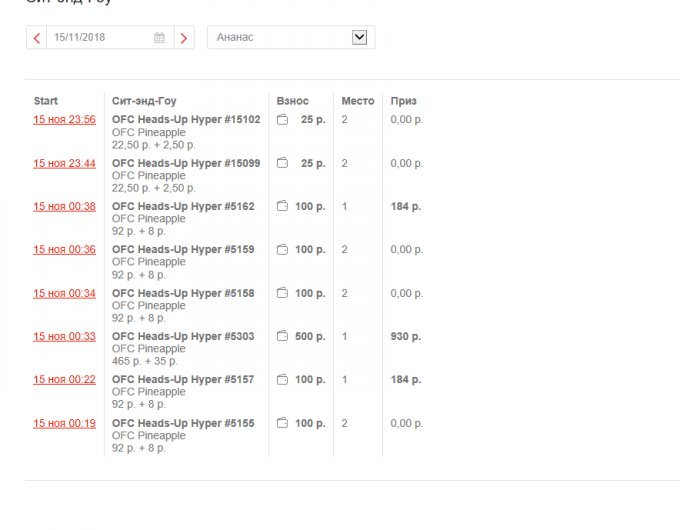Viewport: 700px width, 530px height.
Task: Click the Место column header
Action: (x=358, y=101)
